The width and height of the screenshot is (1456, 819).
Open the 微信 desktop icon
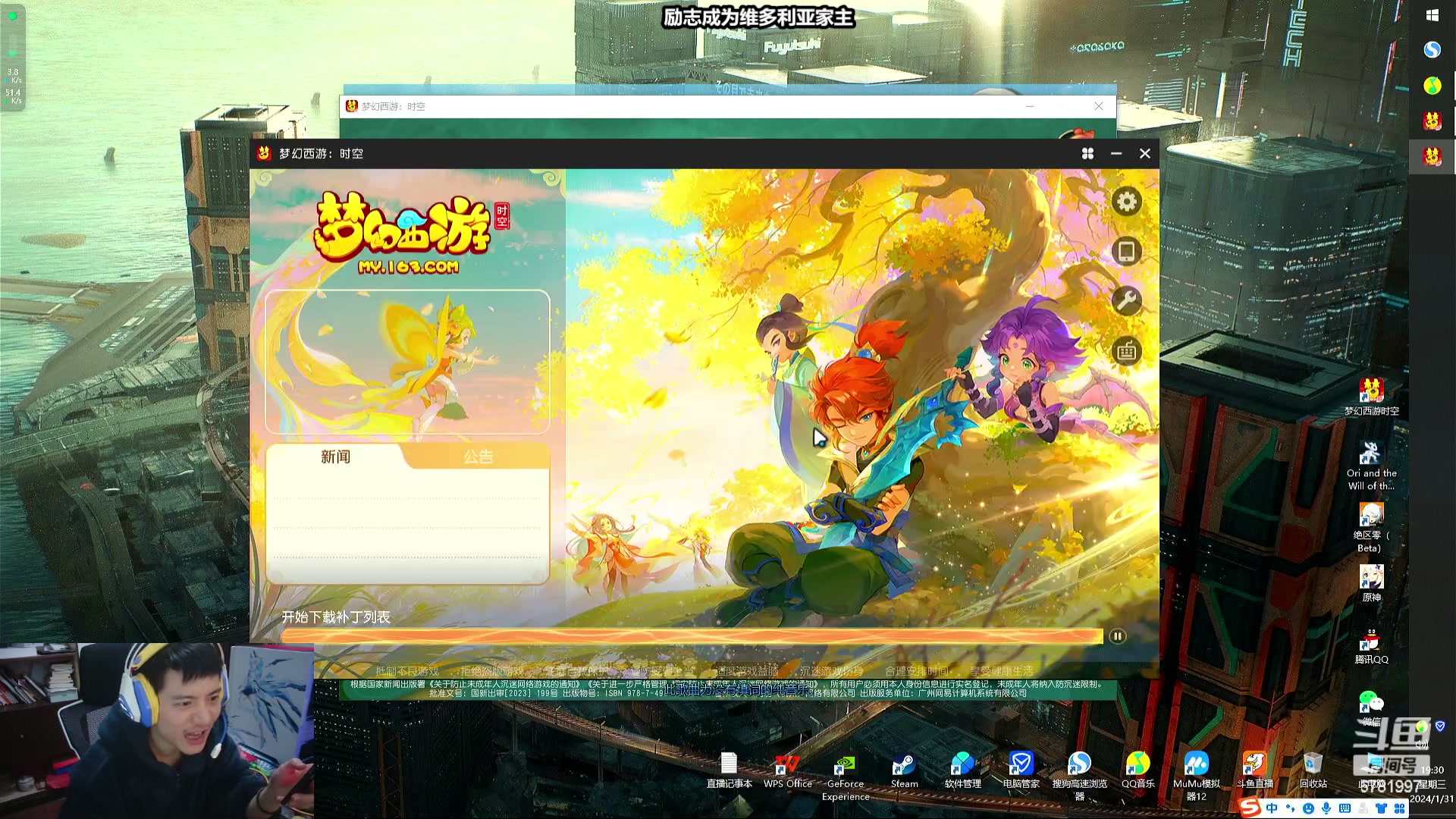point(1371,707)
